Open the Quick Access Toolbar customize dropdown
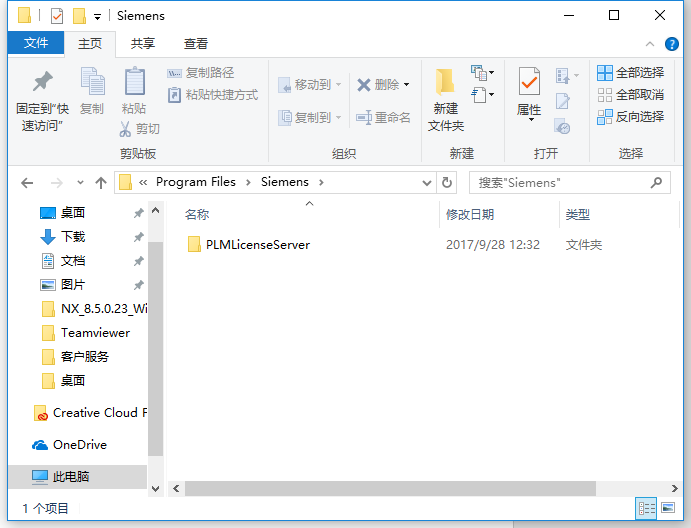This screenshot has height=528, width=691. click(x=97, y=17)
